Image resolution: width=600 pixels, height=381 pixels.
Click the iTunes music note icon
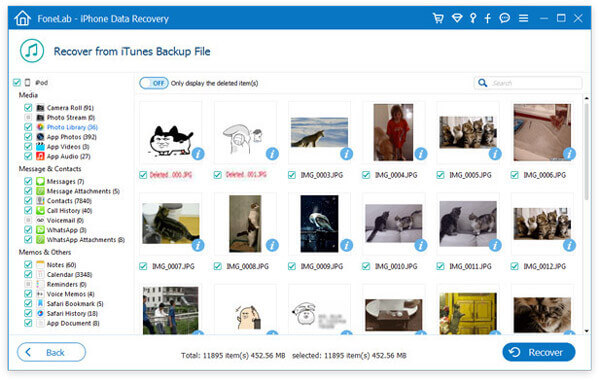point(32,50)
